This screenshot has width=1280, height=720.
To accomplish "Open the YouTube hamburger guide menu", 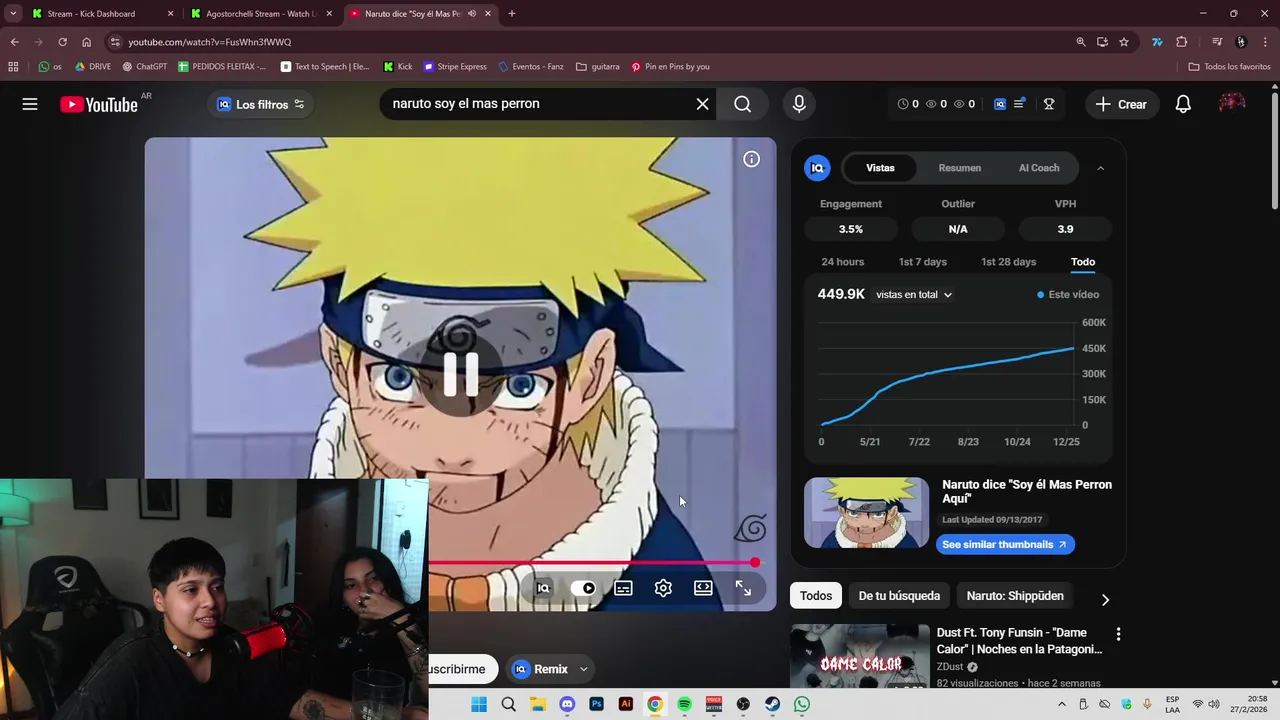I will (x=30, y=104).
